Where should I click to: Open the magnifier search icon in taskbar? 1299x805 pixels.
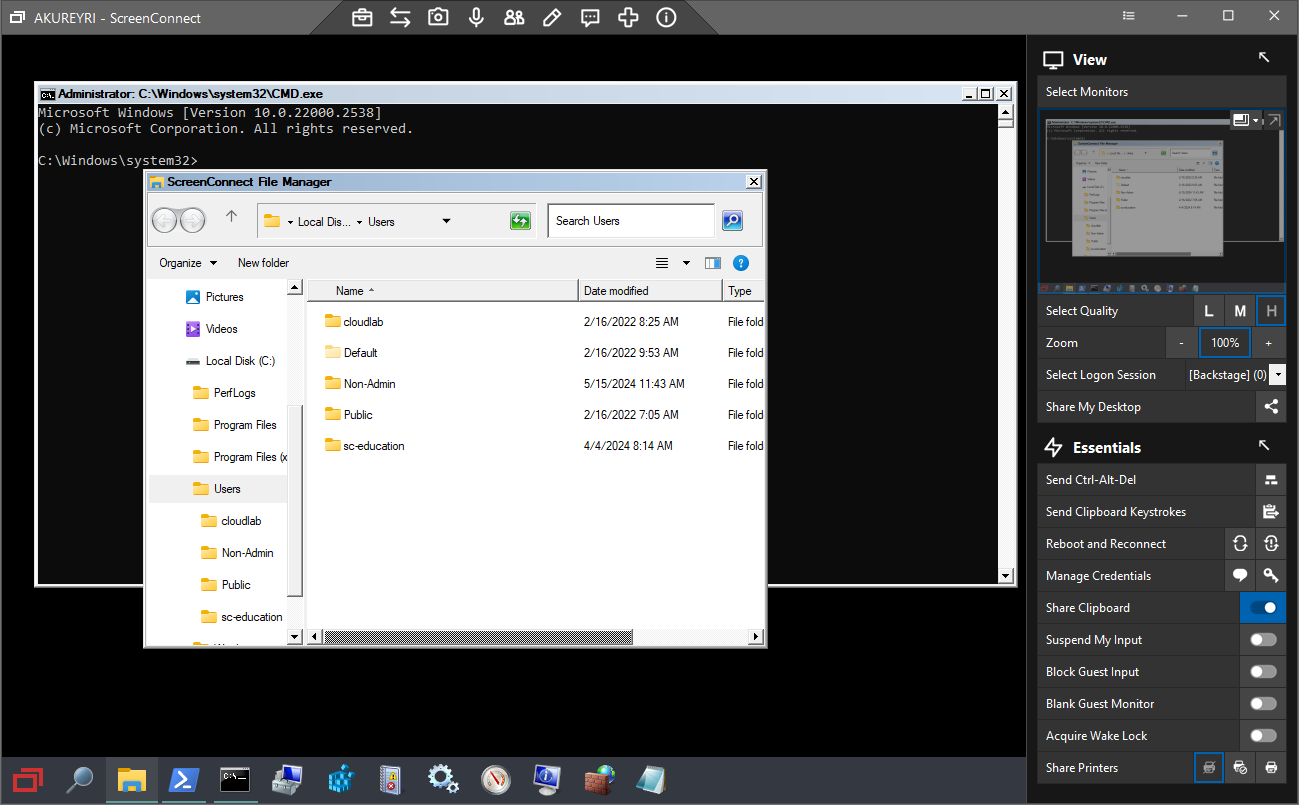(x=80, y=779)
